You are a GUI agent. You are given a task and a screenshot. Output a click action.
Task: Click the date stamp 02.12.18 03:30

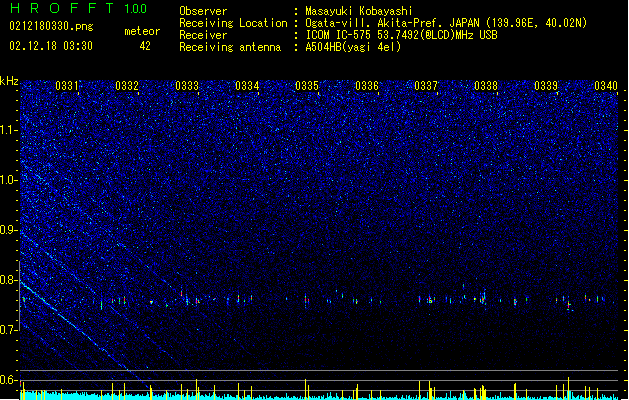coord(51,46)
